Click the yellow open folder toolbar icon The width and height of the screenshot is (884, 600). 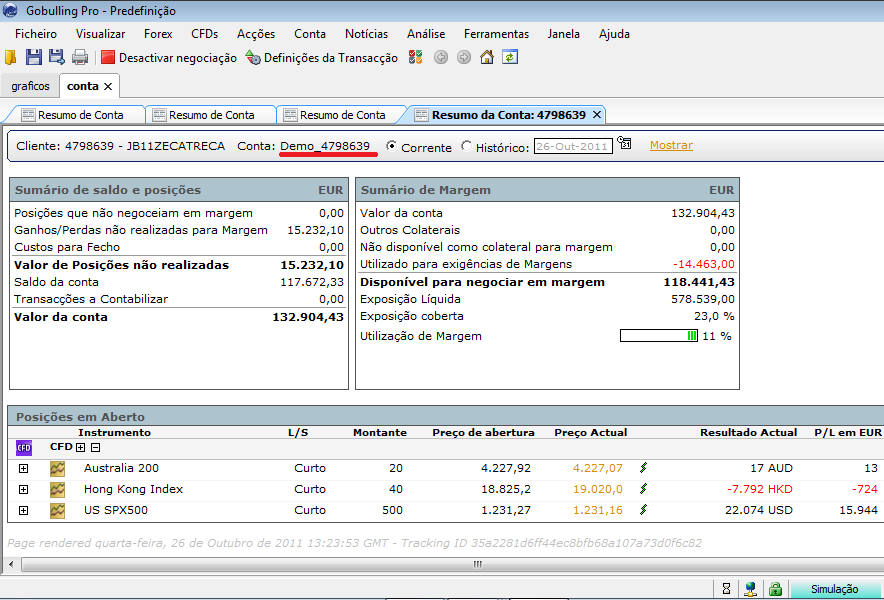(11, 57)
